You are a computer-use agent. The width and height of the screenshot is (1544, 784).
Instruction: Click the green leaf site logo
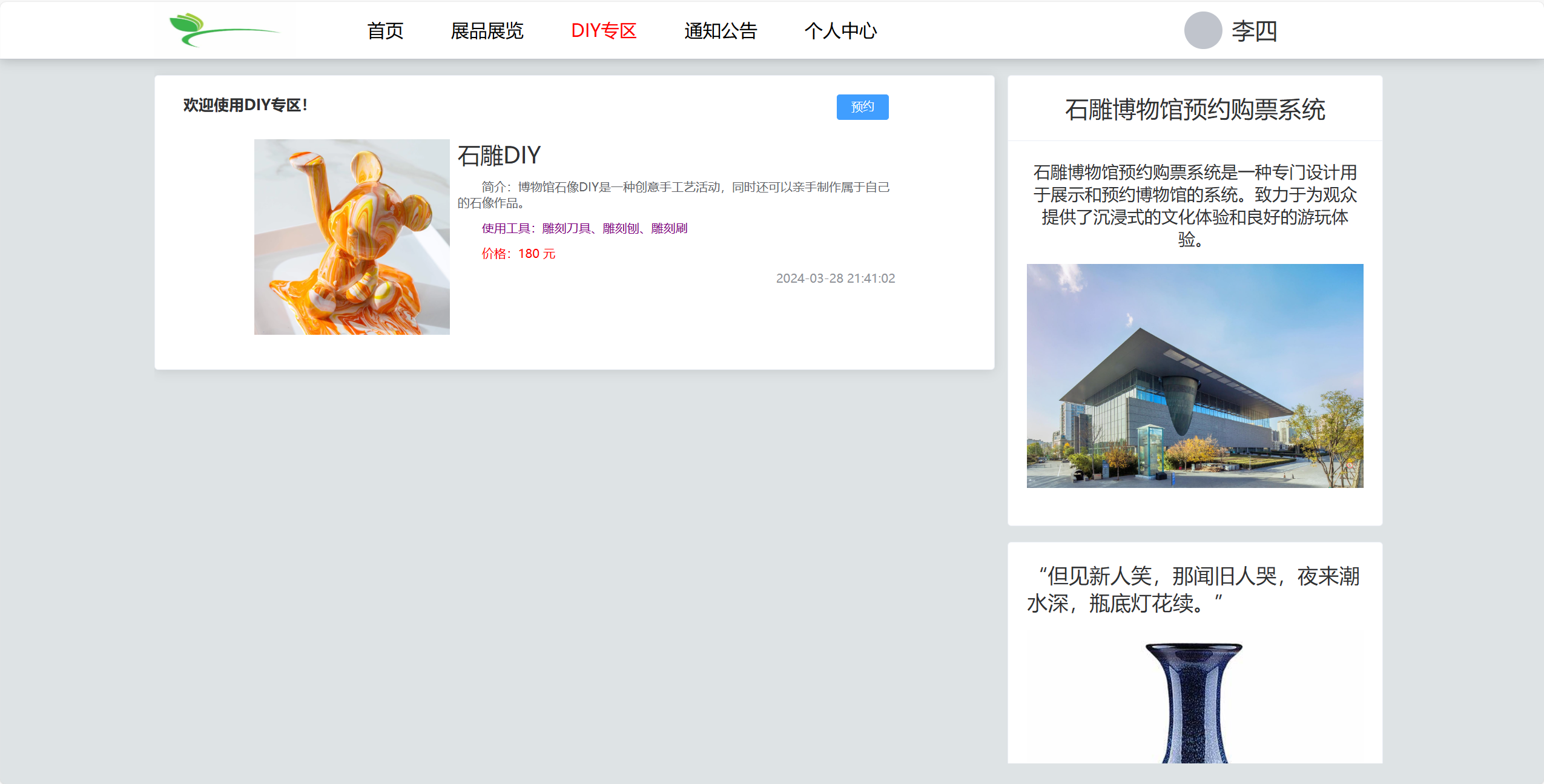[x=224, y=30]
